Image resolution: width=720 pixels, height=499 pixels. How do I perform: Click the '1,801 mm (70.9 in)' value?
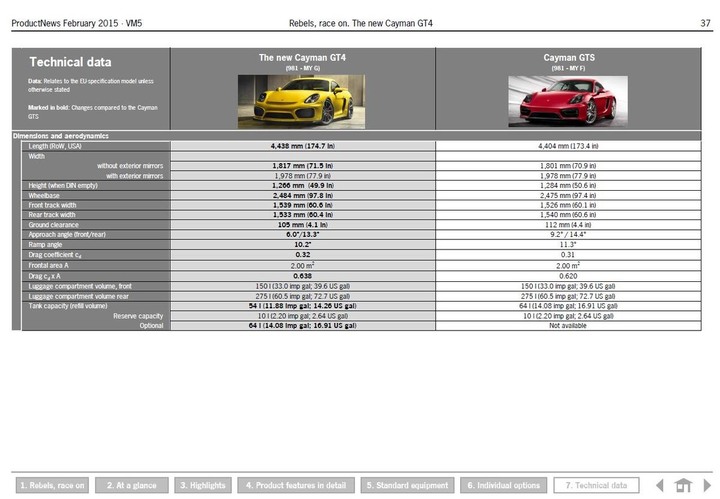coord(568,166)
